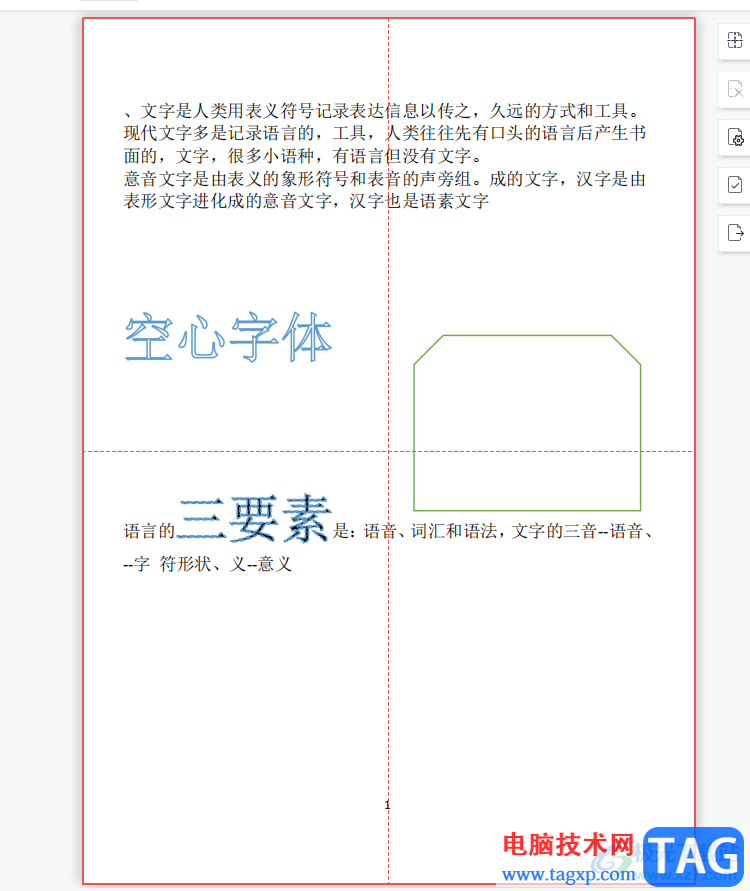Click the line starting '面的，文字，很多小语种'
Viewport: 750px width, 891px height.
click(x=304, y=156)
